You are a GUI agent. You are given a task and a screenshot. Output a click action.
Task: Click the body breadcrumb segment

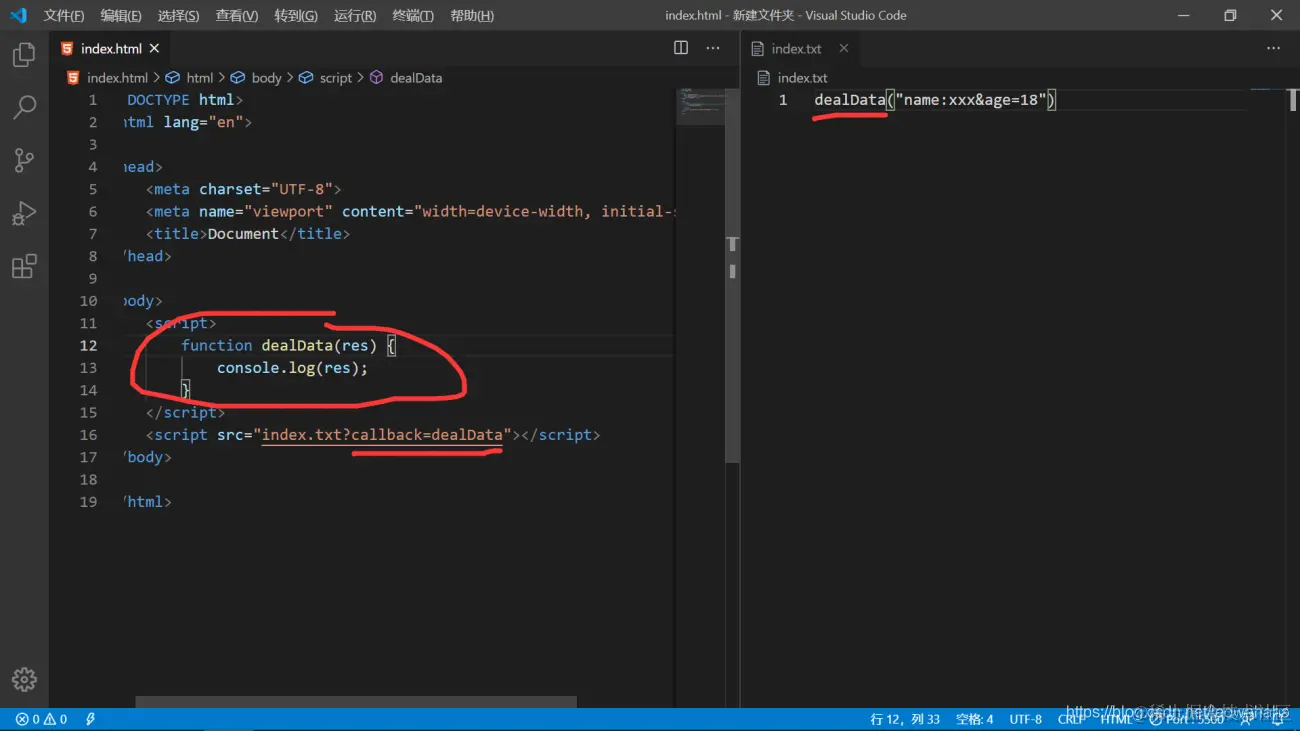pos(257,78)
